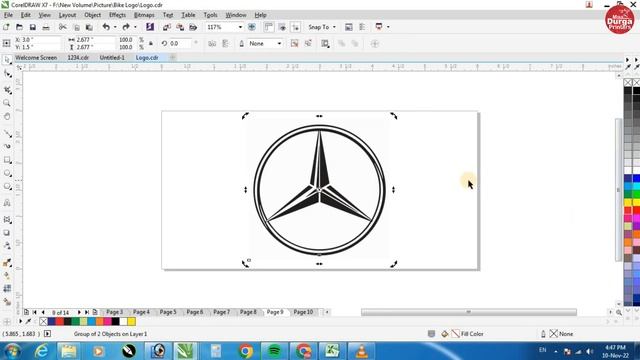Select the Pick tool in the toolbox
Image resolution: width=640 pixels, height=360 pixels.
click(x=7, y=60)
